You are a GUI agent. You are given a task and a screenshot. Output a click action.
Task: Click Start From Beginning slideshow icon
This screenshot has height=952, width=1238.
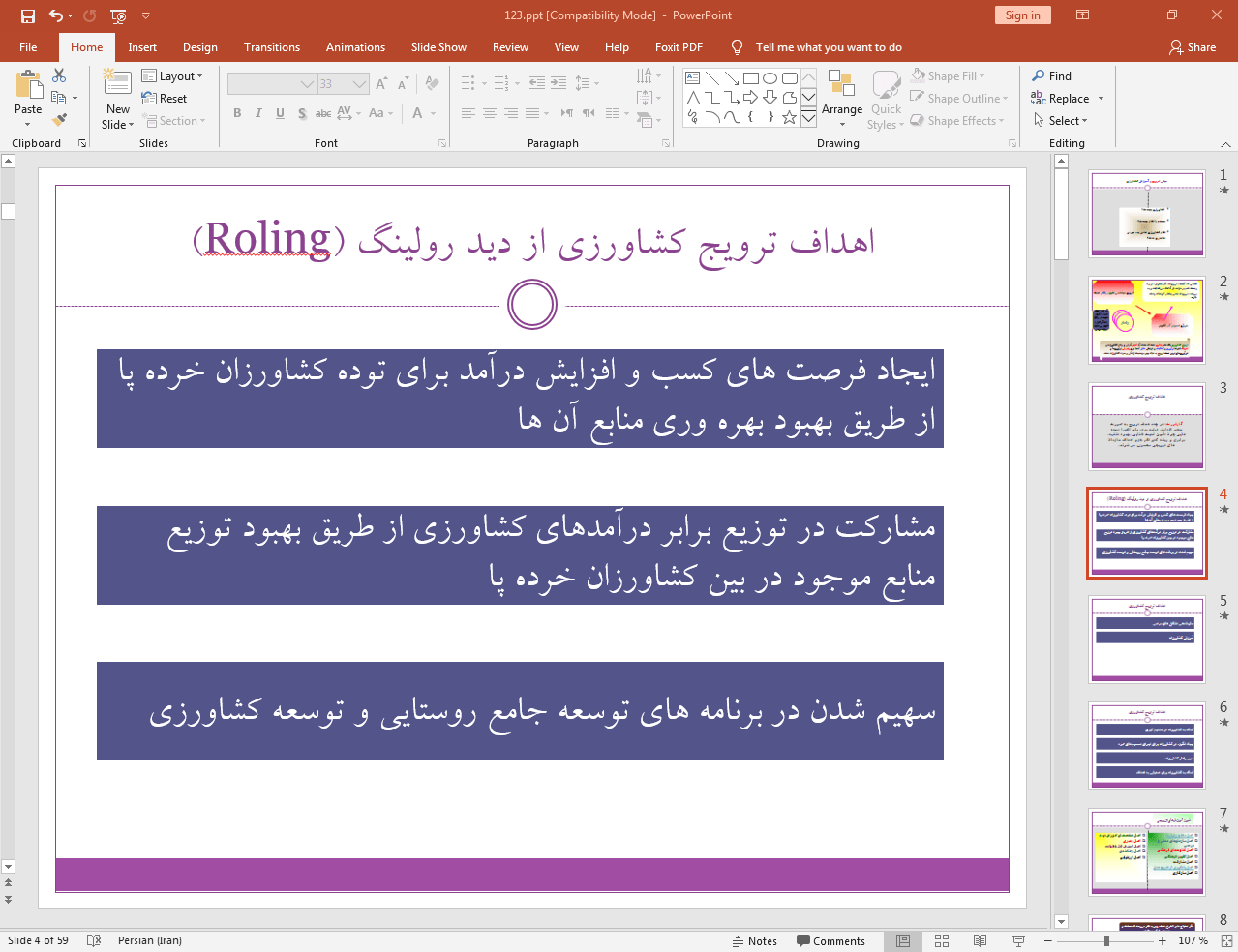118,15
